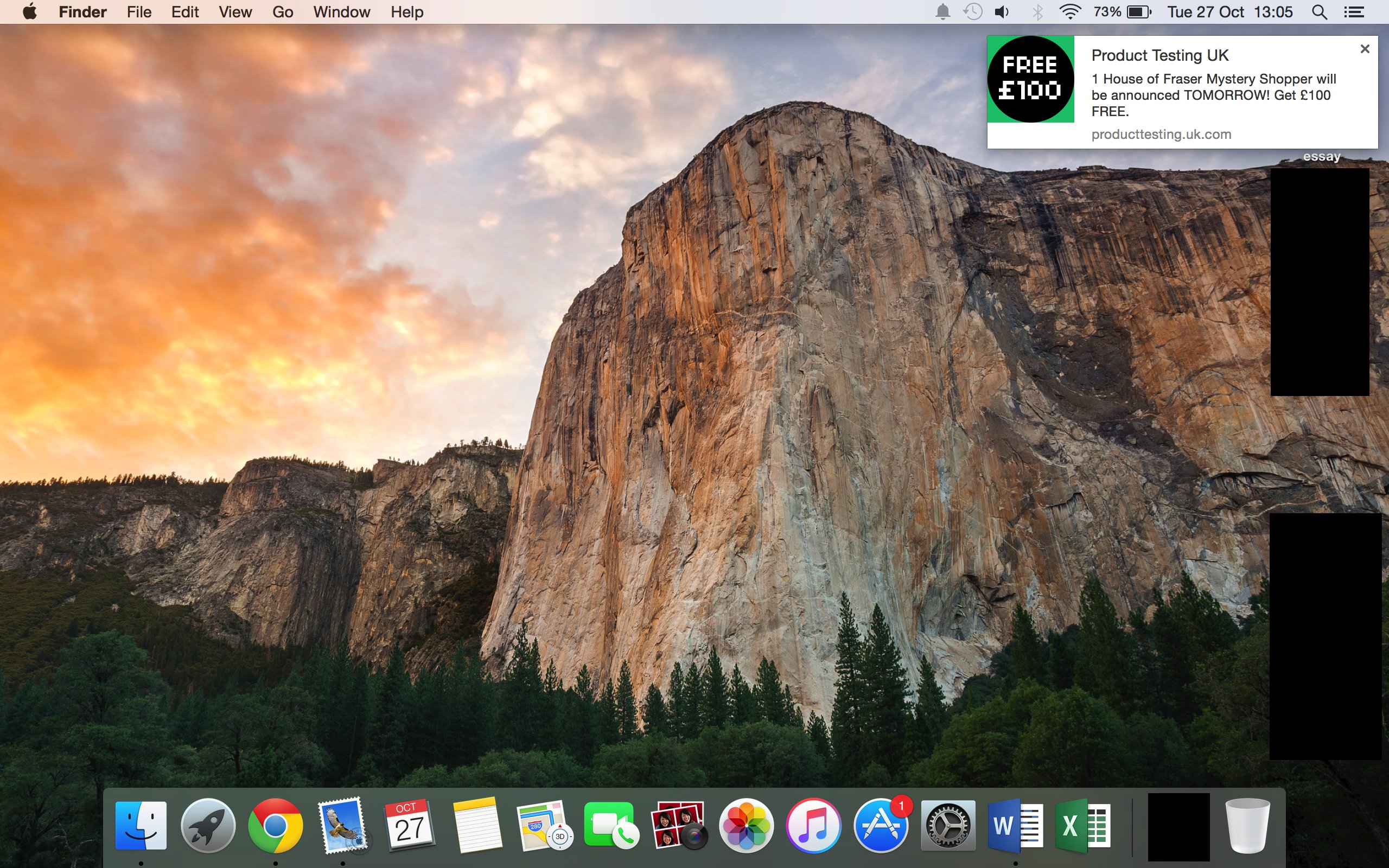Open FaceTime in the Dock

[611, 826]
